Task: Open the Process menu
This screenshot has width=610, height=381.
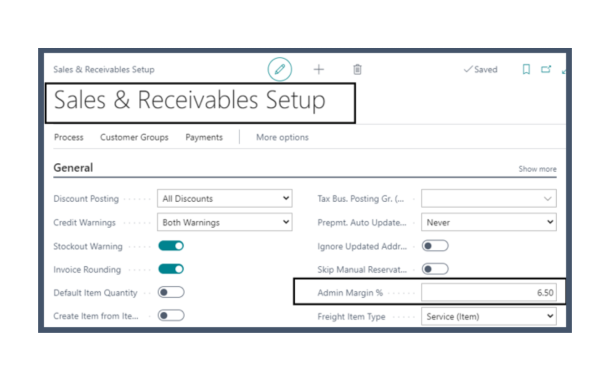Action: [x=68, y=137]
